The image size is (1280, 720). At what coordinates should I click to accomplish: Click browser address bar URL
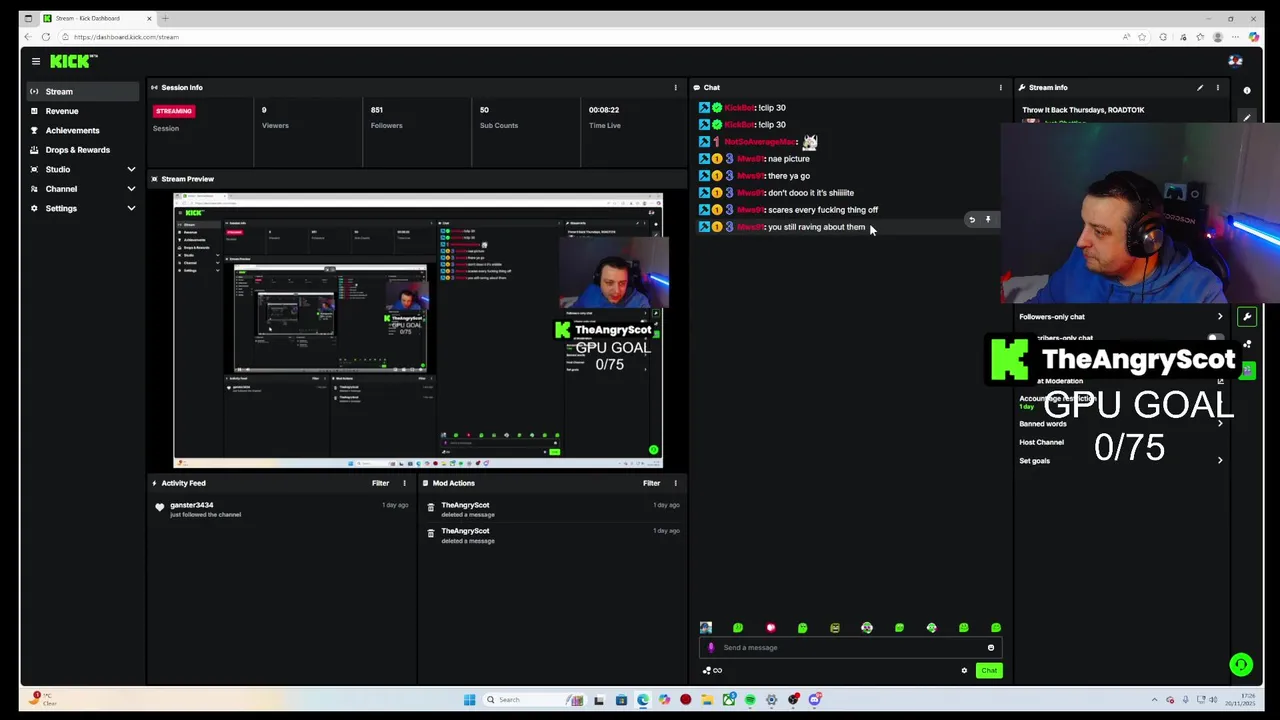126,37
